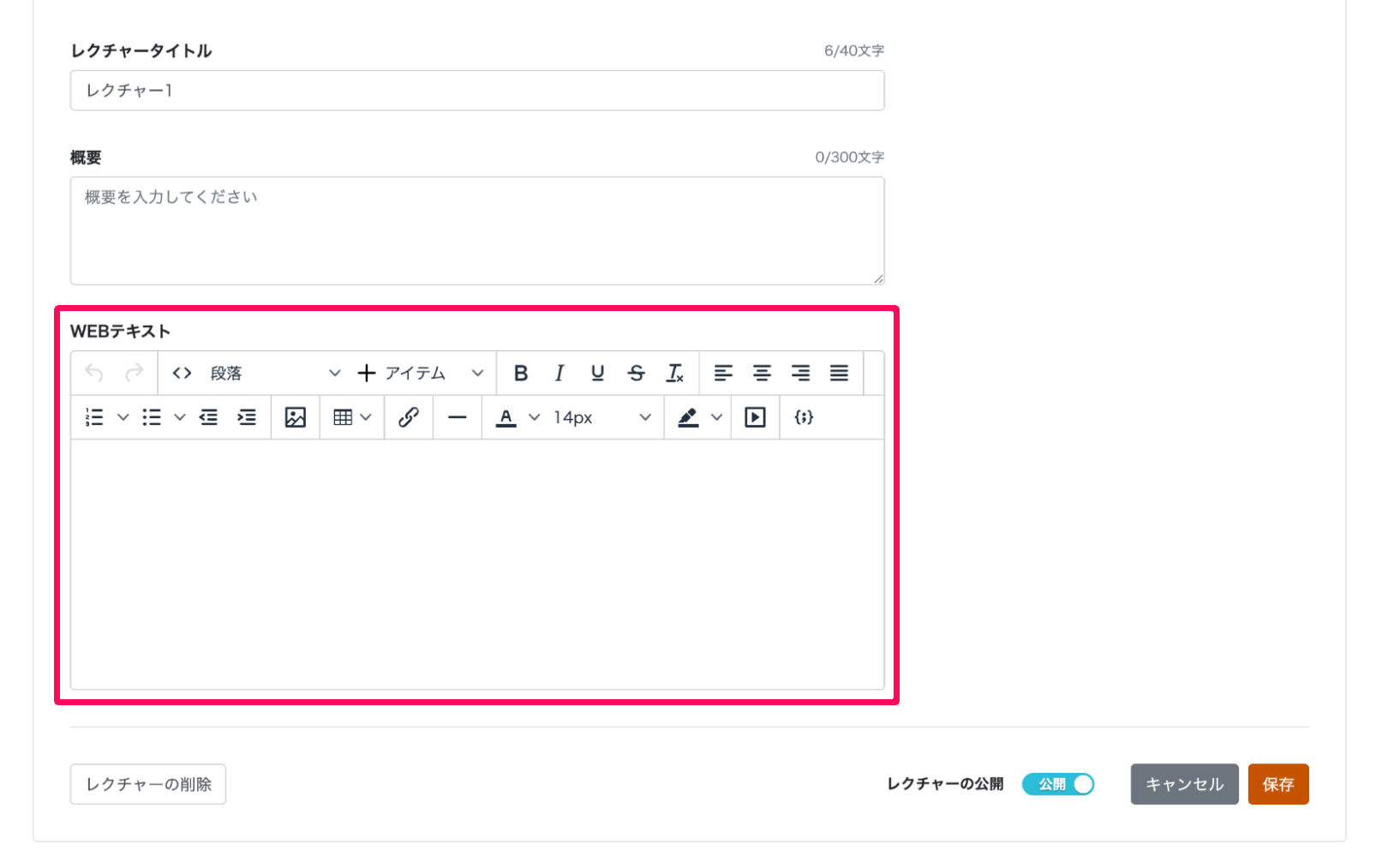Click the 6/40文字 character counter

854,51
